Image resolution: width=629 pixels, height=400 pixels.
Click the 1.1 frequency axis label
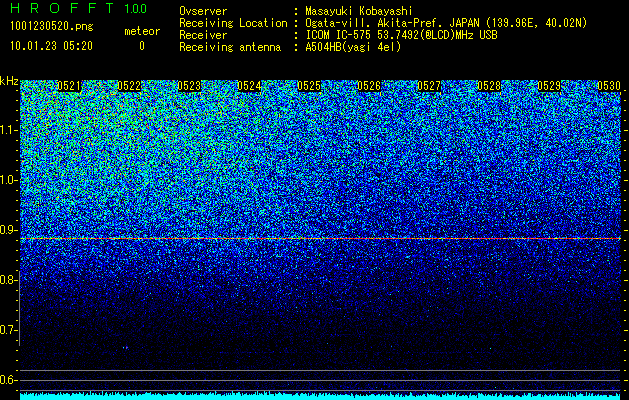click(9, 130)
